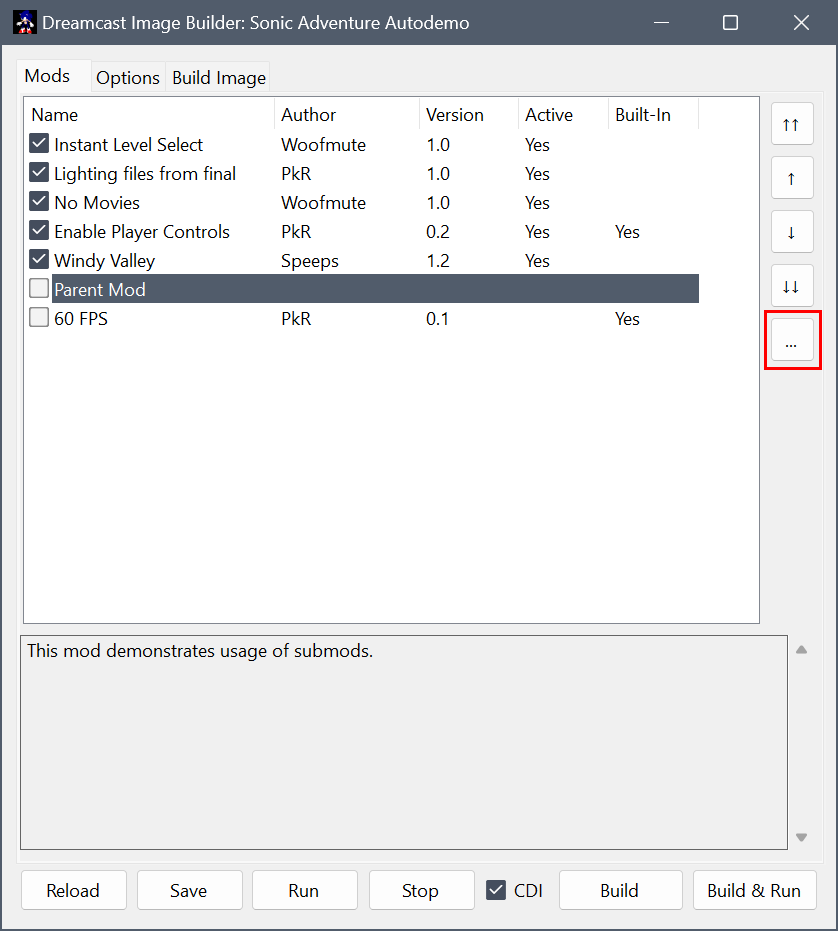Click the move-to-top double up arrow button
Screen dimensions: 838x931
[x=791, y=124]
